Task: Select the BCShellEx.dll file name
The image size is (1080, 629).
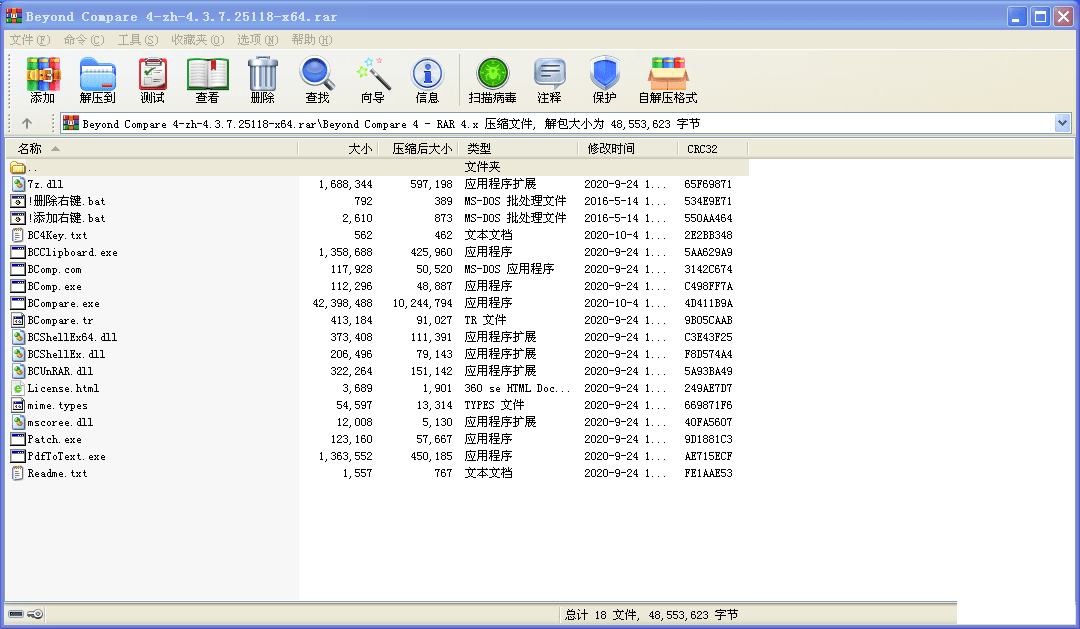Action: (66, 354)
